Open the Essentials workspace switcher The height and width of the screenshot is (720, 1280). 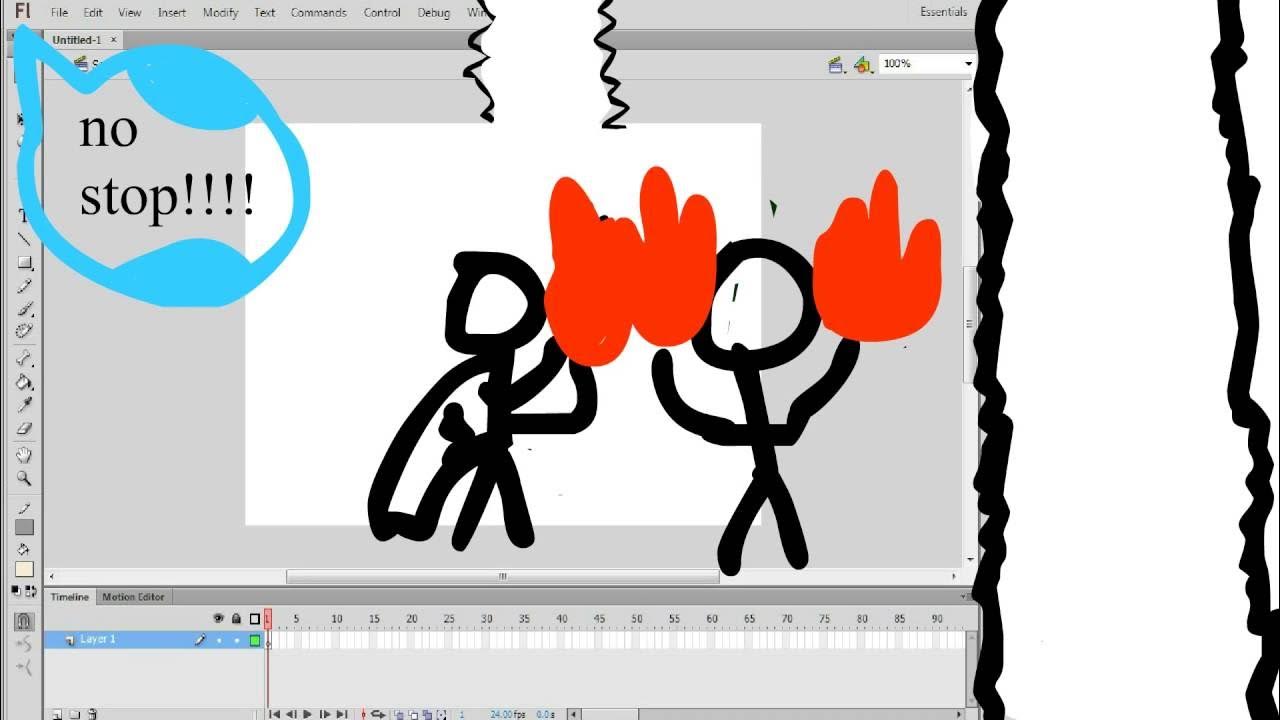(x=943, y=12)
